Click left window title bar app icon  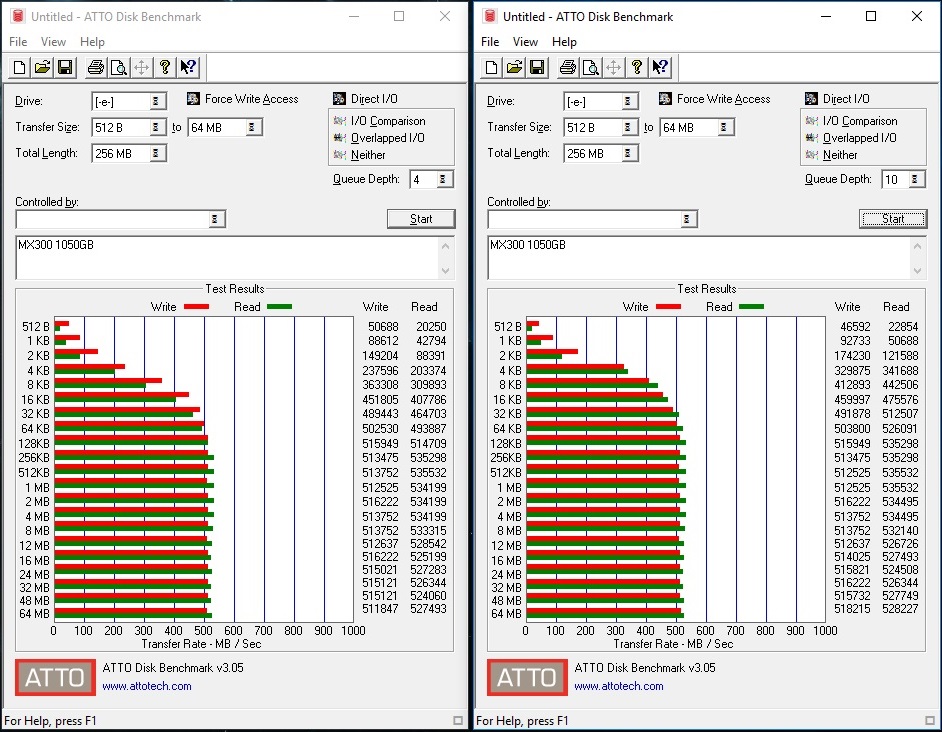coord(17,16)
